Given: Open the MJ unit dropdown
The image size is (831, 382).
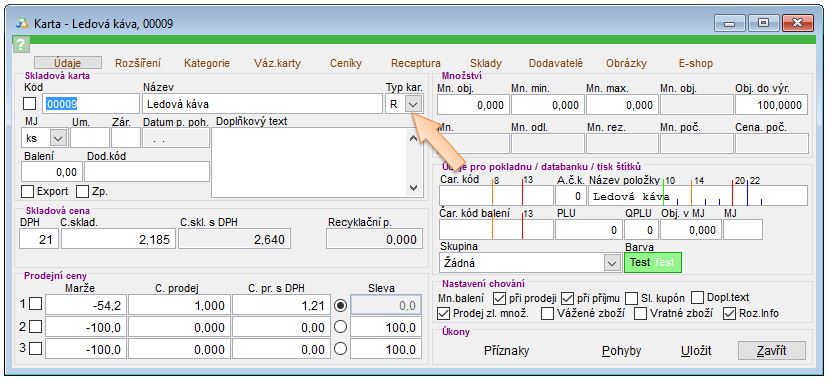Looking at the screenshot, I should coord(58,138).
